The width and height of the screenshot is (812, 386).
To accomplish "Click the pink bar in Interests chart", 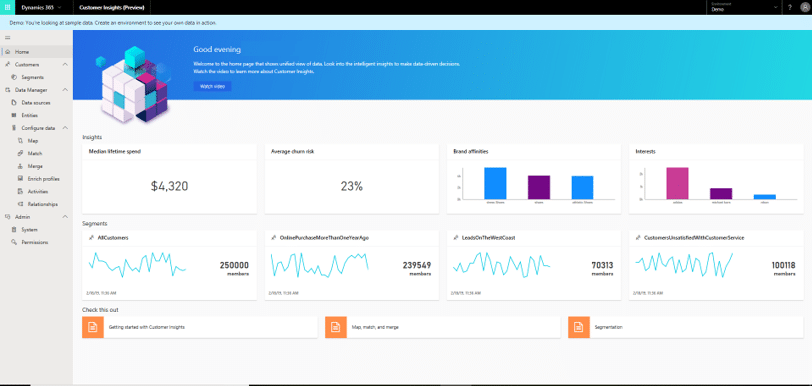I will click(677, 183).
